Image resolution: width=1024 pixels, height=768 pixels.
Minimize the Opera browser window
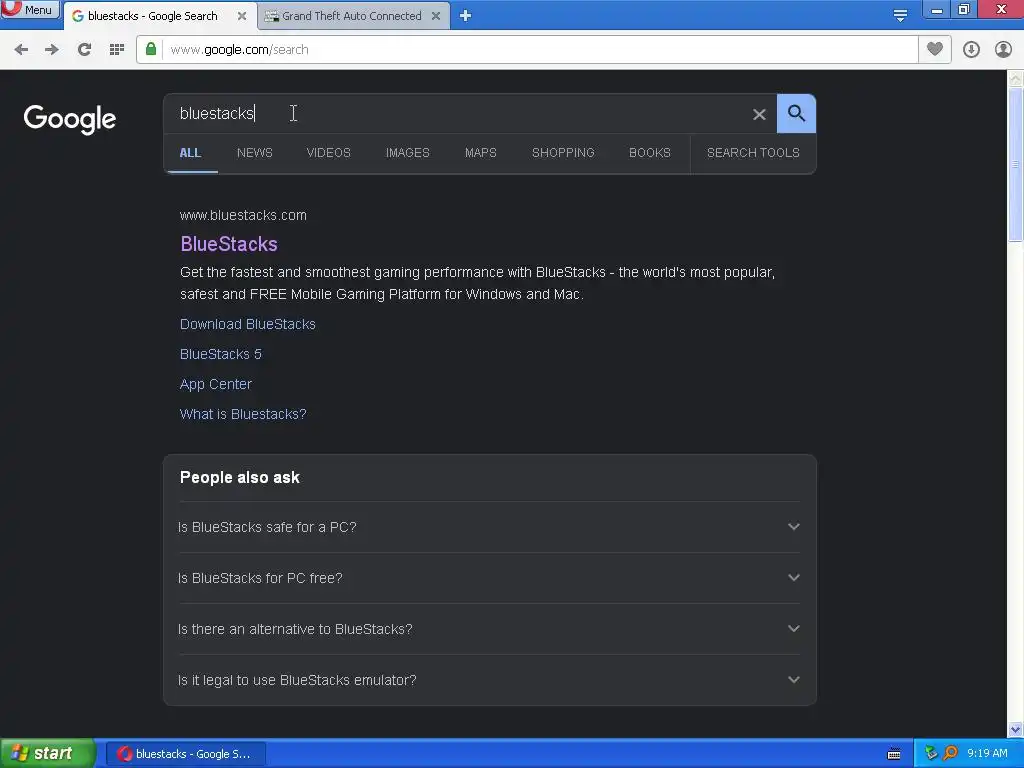pyautogui.click(x=936, y=9)
